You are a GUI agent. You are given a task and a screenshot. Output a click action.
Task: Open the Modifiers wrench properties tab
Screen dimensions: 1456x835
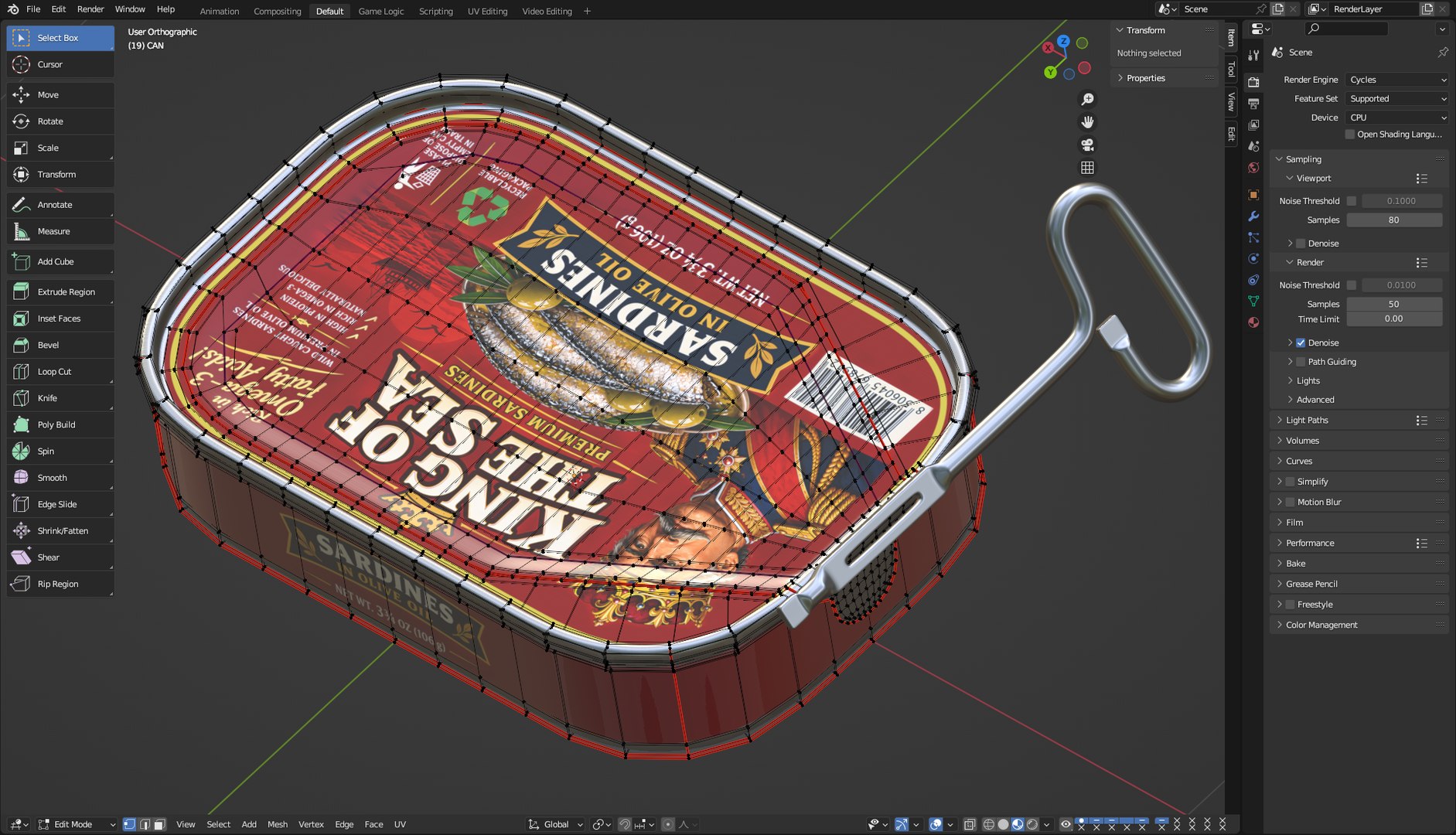1253,216
